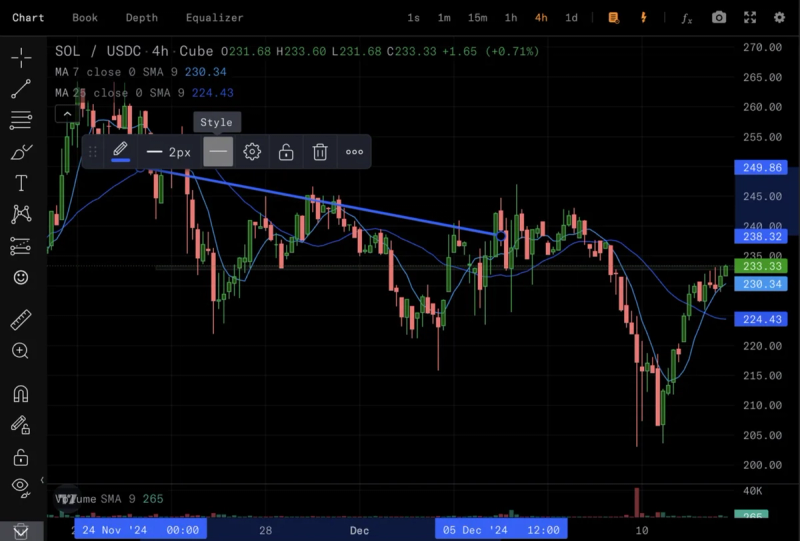Open the fx indicators menu
The width and height of the screenshot is (800, 541).
[x=687, y=18]
